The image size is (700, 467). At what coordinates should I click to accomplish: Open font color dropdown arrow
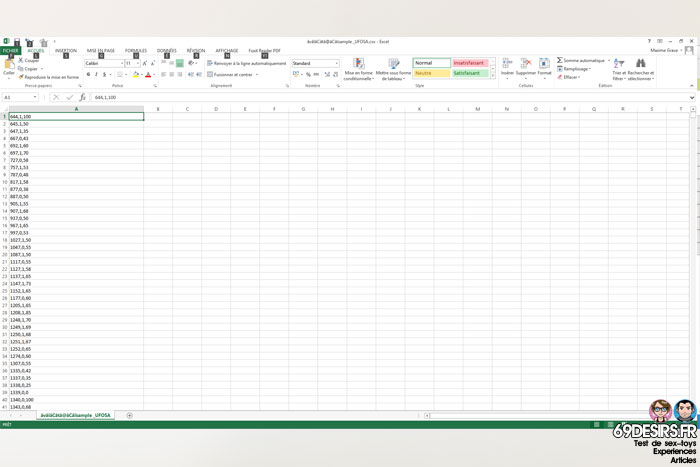pyautogui.click(x=154, y=75)
